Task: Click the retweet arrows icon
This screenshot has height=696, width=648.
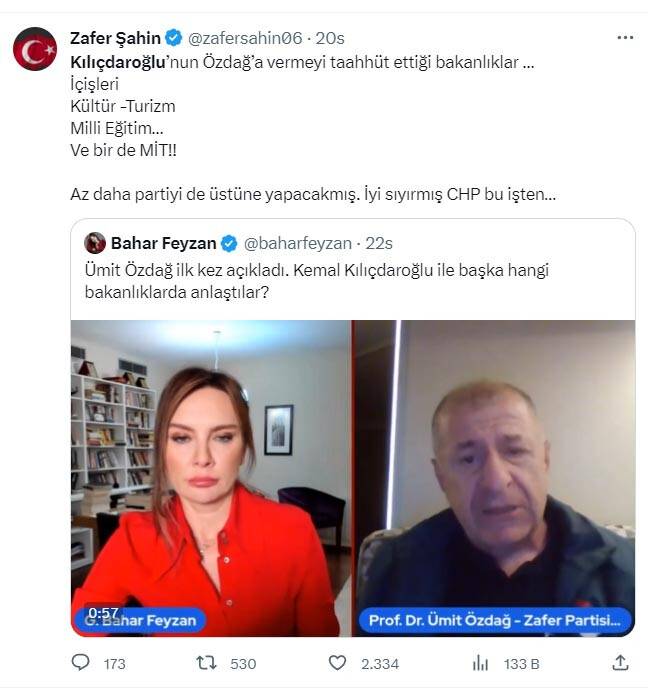Action: [206, 663]
